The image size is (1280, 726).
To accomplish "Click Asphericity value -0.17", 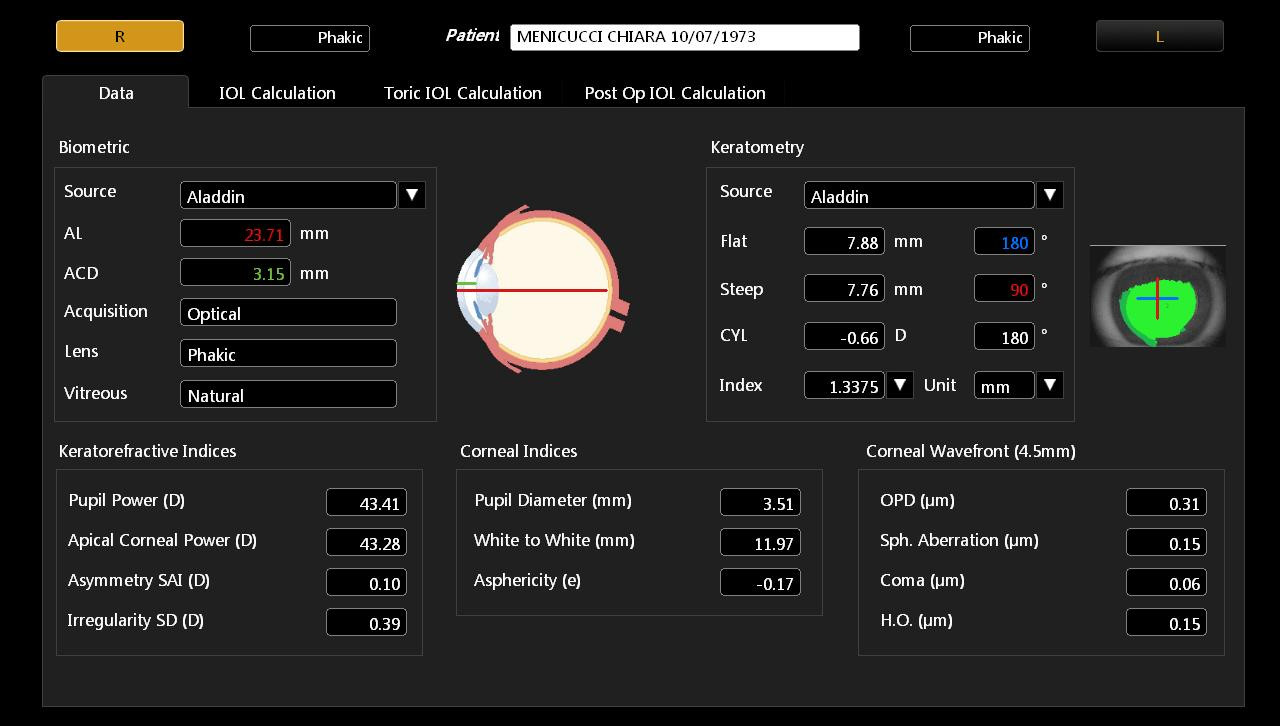I will [760, 583].
